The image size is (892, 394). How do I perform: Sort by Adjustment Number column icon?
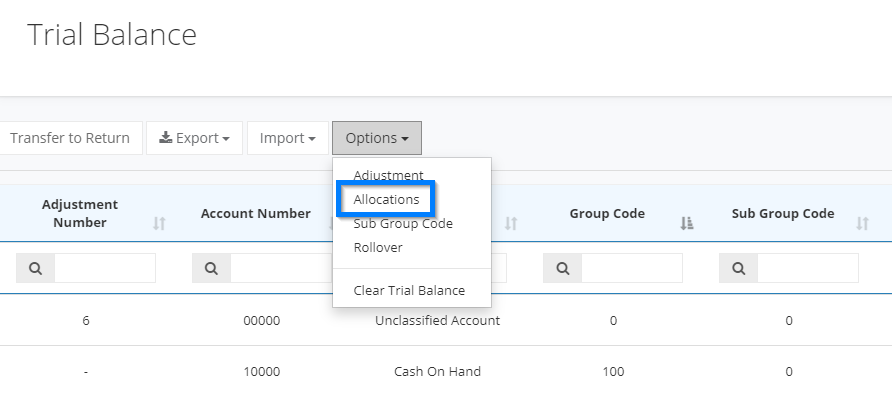159,223
